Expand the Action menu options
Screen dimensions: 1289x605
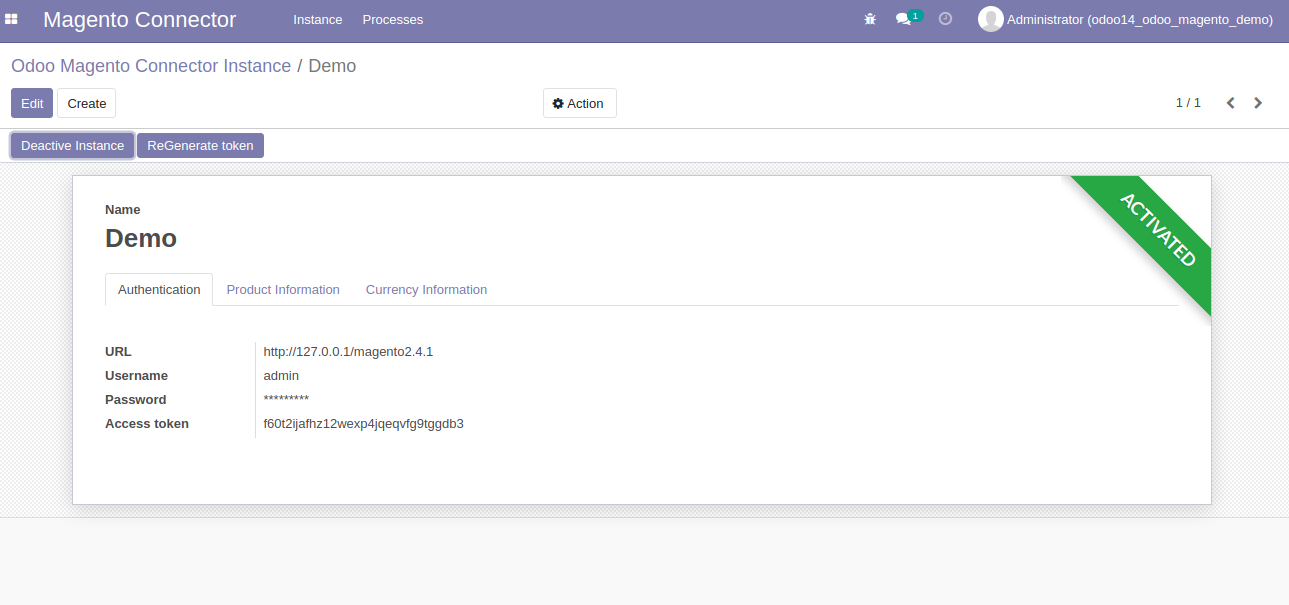coord(579,102)
